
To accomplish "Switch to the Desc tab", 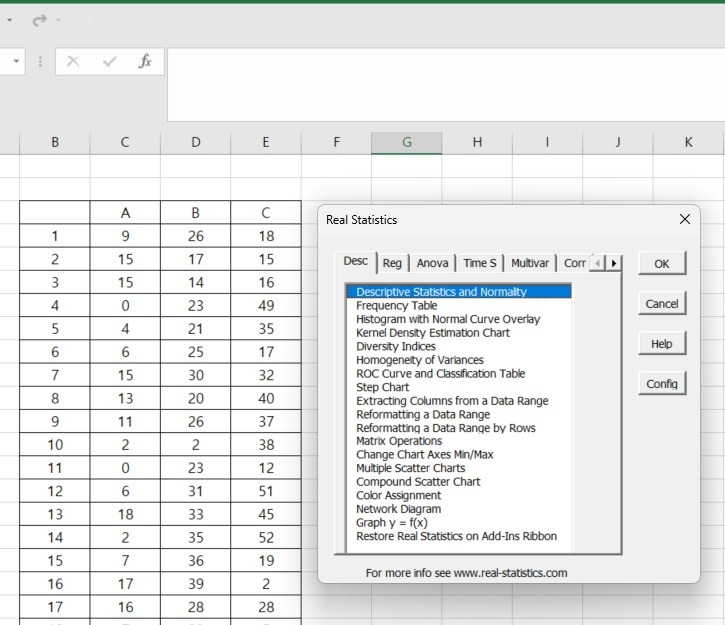I will [356, 261].
